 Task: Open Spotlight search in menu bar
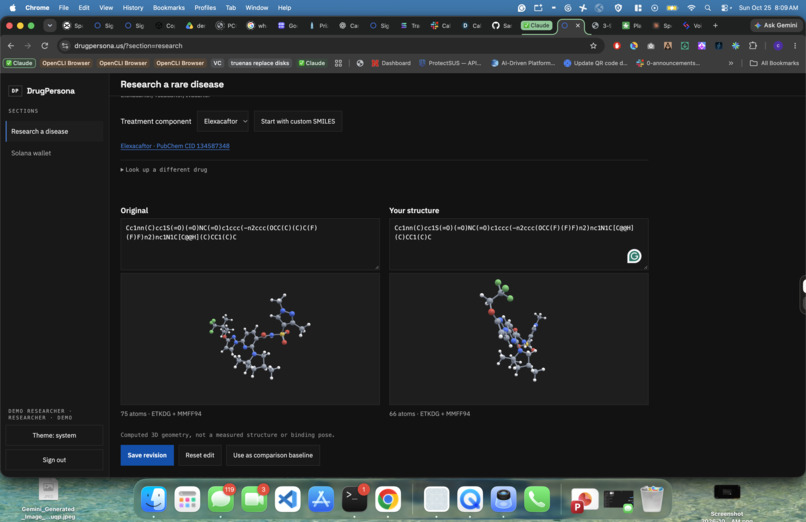coord(708,8)
